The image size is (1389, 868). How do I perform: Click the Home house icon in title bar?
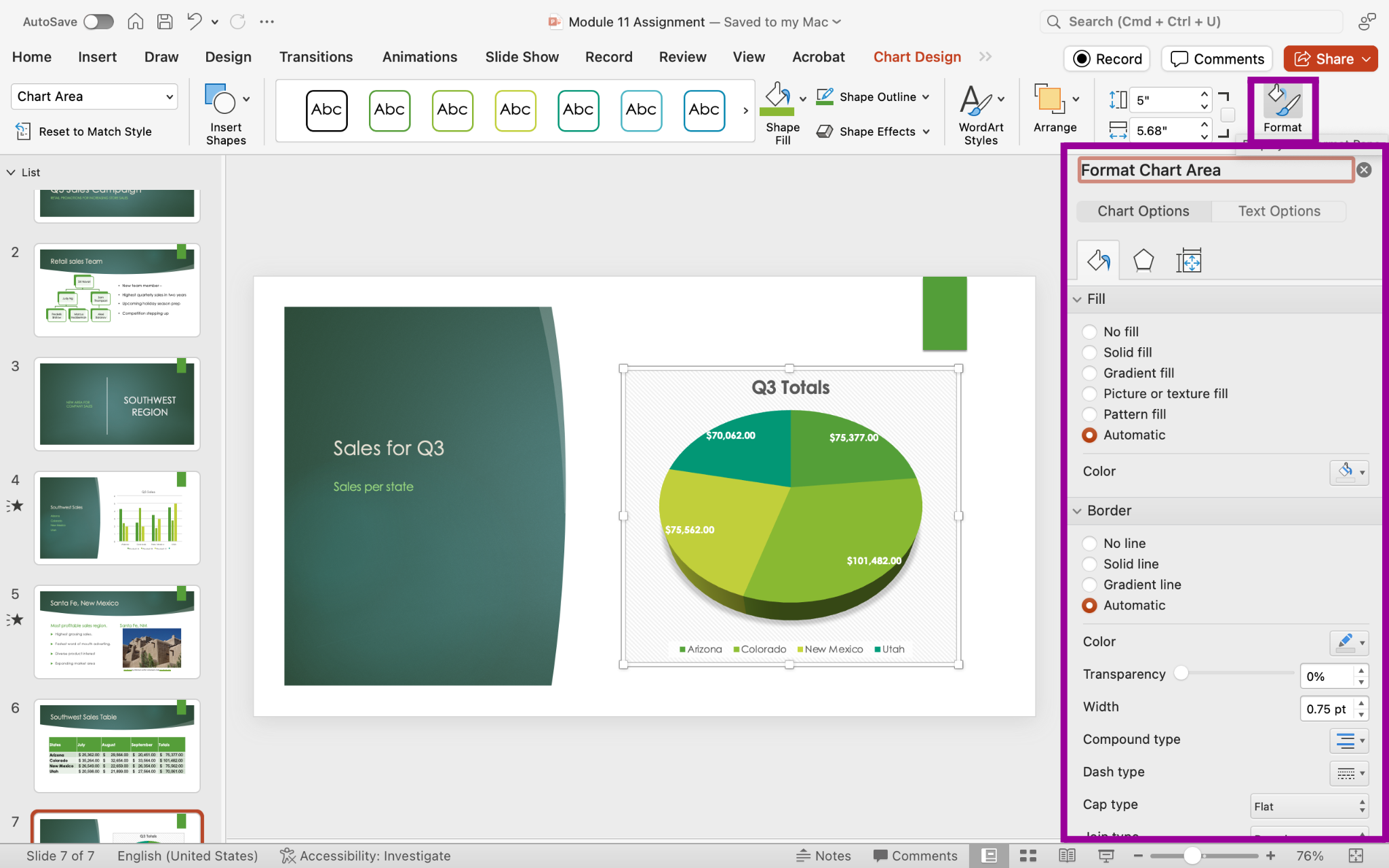136,22
